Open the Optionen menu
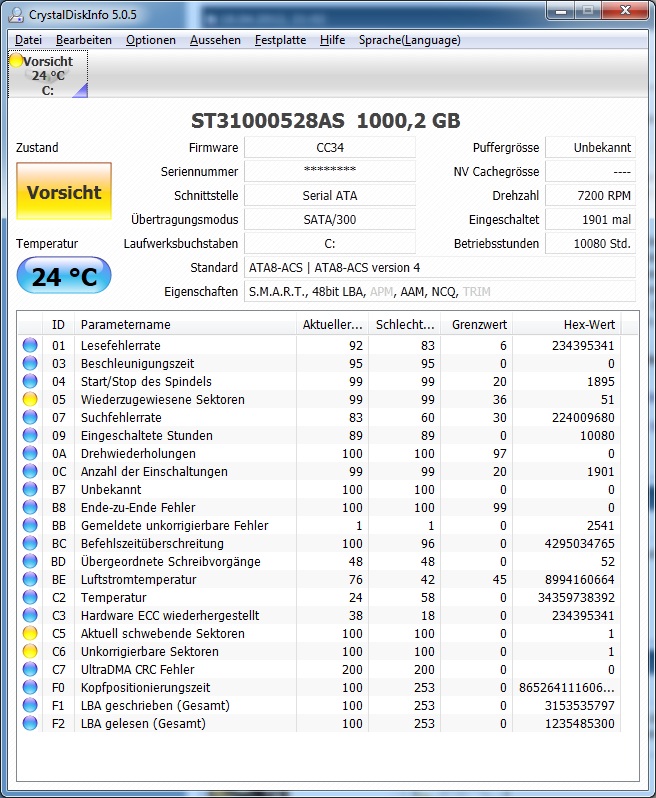 [151, 40]
